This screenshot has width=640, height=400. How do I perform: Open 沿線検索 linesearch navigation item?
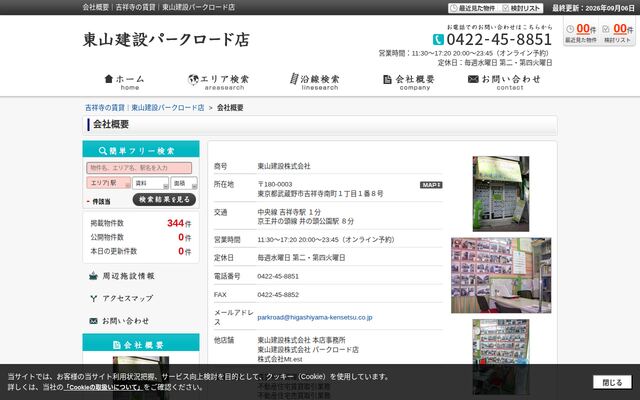pyautogui.click(x=315, y=82)
